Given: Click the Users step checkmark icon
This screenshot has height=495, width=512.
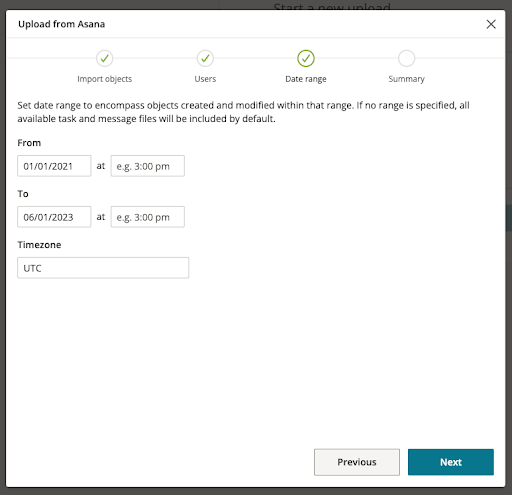Looking at the screenshot, I should point(205,58).
